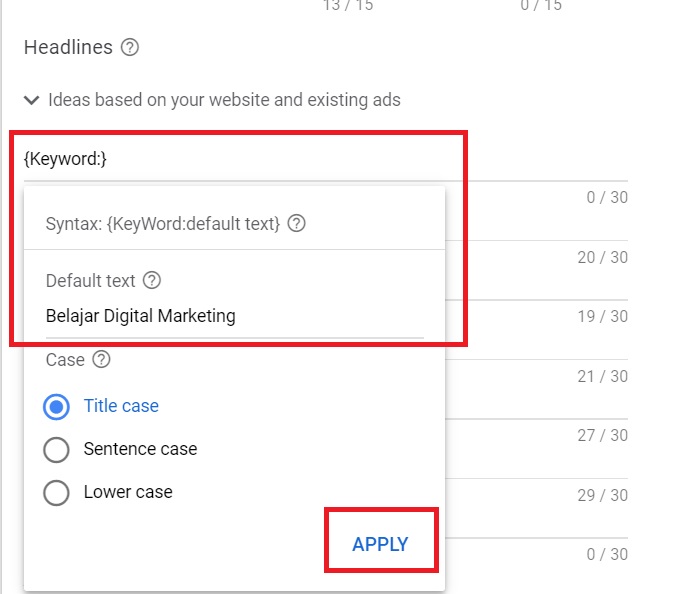
Task: Choose the Sentence case radio option
Action: pos(57,449)
